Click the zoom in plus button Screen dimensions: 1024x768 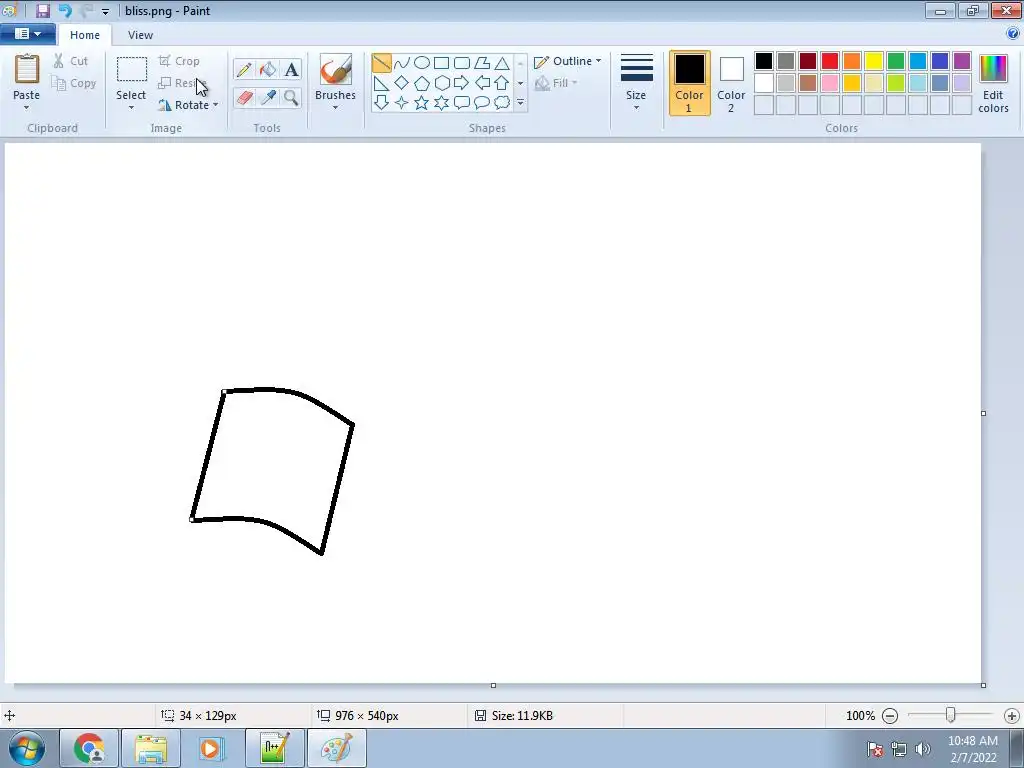1012,716
